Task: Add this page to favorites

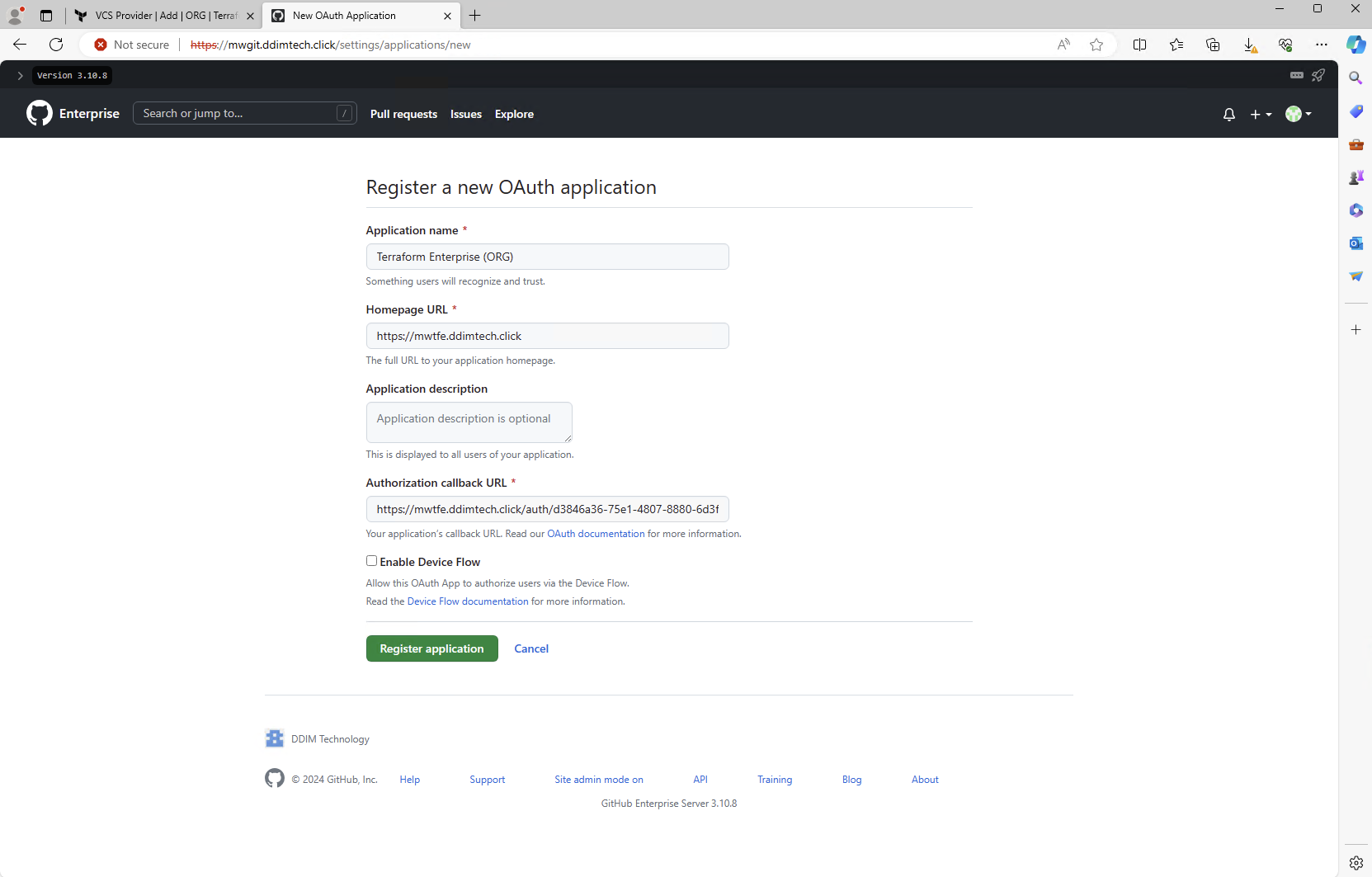Action: [x=1096, y=45]
